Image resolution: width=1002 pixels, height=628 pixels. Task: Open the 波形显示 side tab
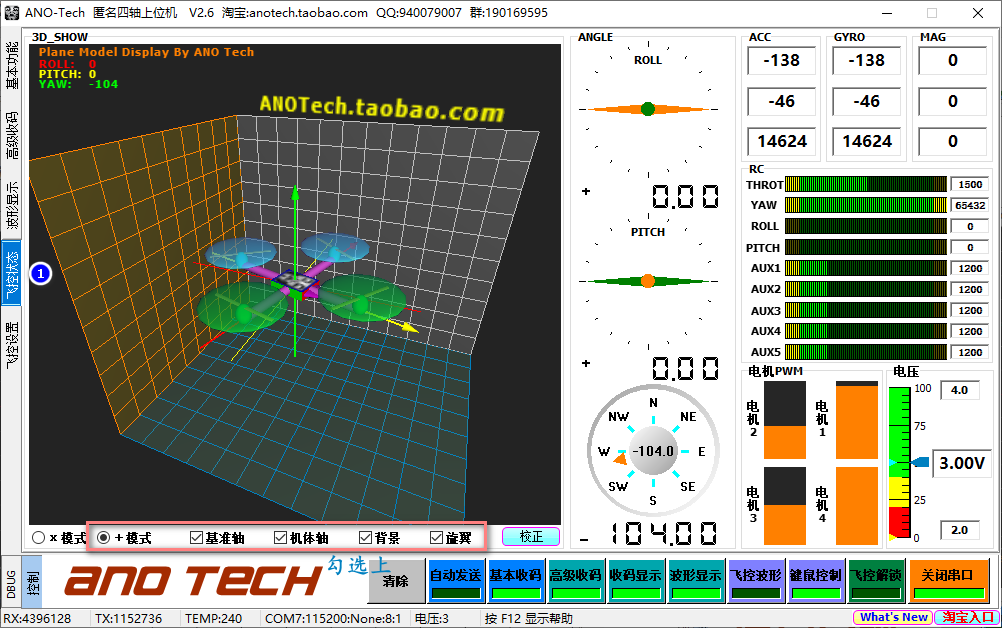(x=12, y=206)
